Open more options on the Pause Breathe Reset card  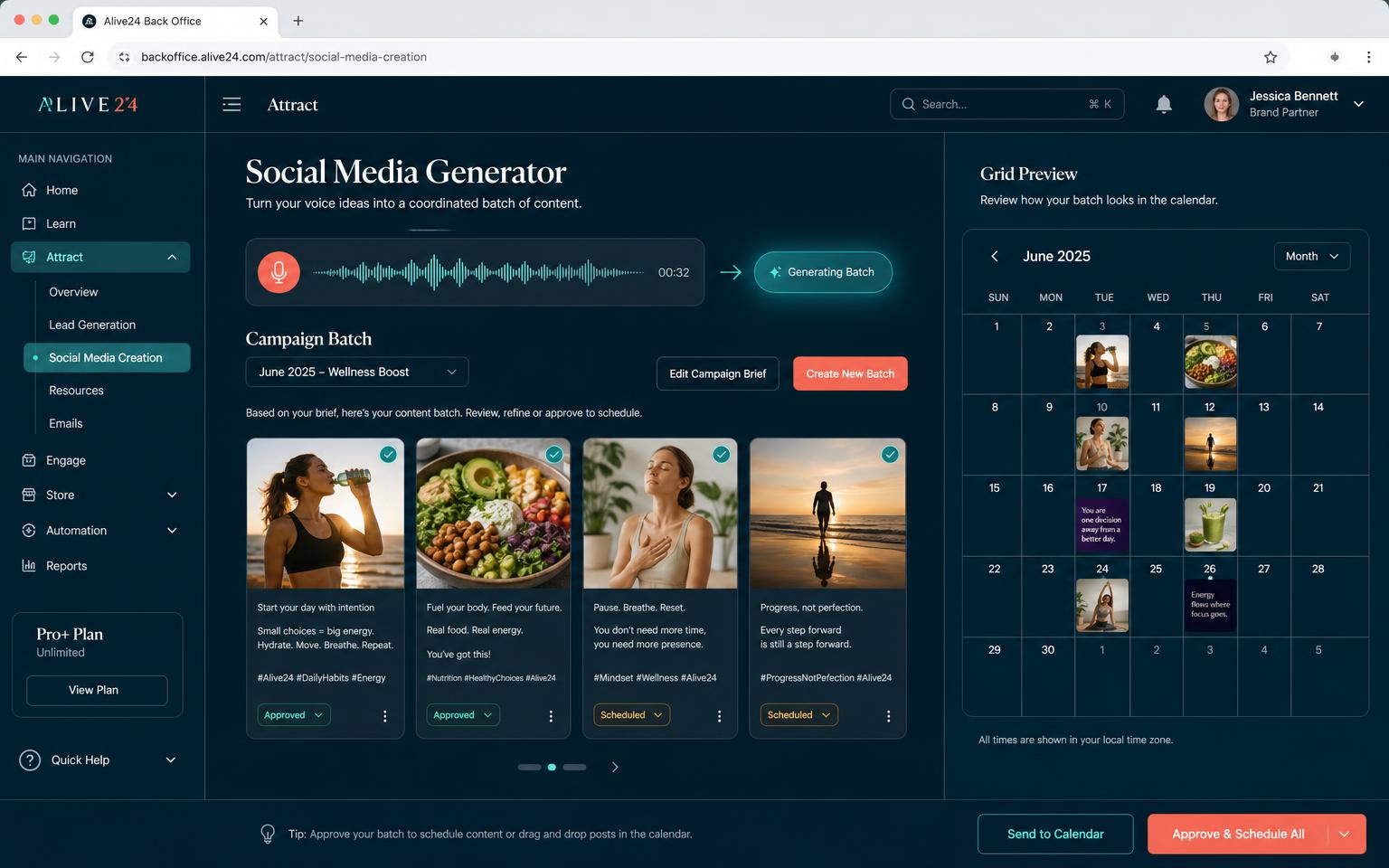(719, 716)
